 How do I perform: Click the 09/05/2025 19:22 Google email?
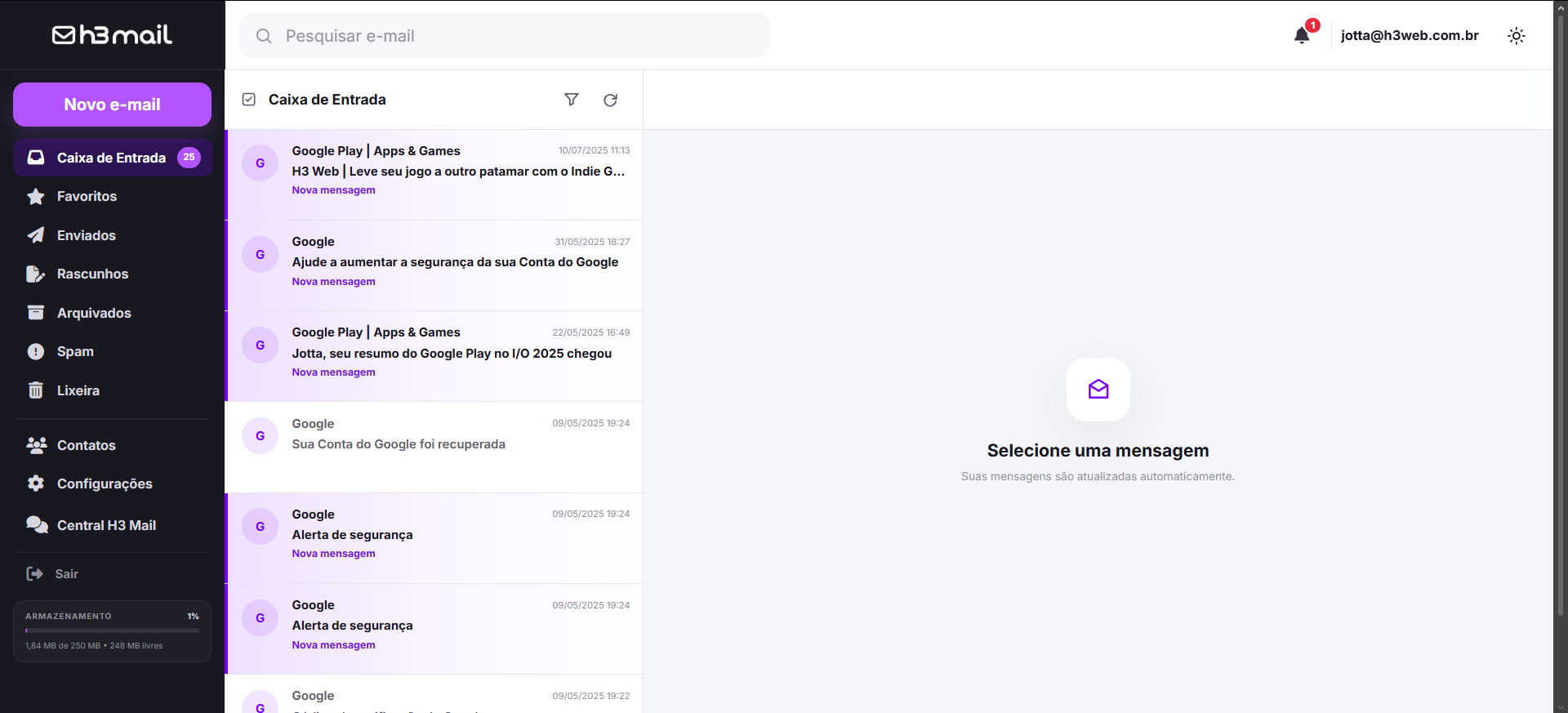click(x=434, y=694)
